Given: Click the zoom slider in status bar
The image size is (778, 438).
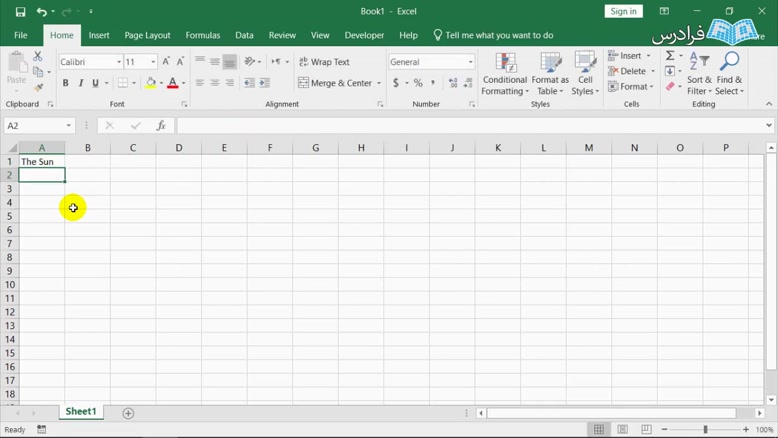Looking at the screenshot, I should [x=705, y=429].
